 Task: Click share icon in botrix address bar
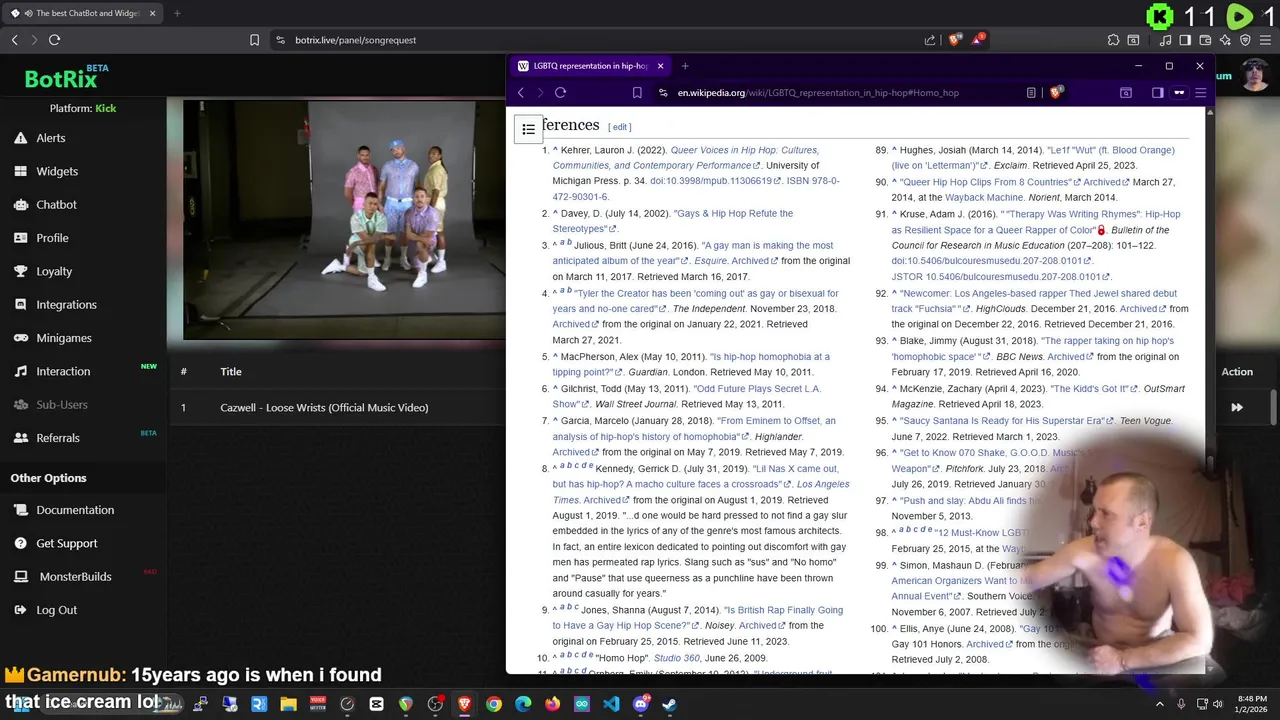pyautogui.click(x=930, y=40)
